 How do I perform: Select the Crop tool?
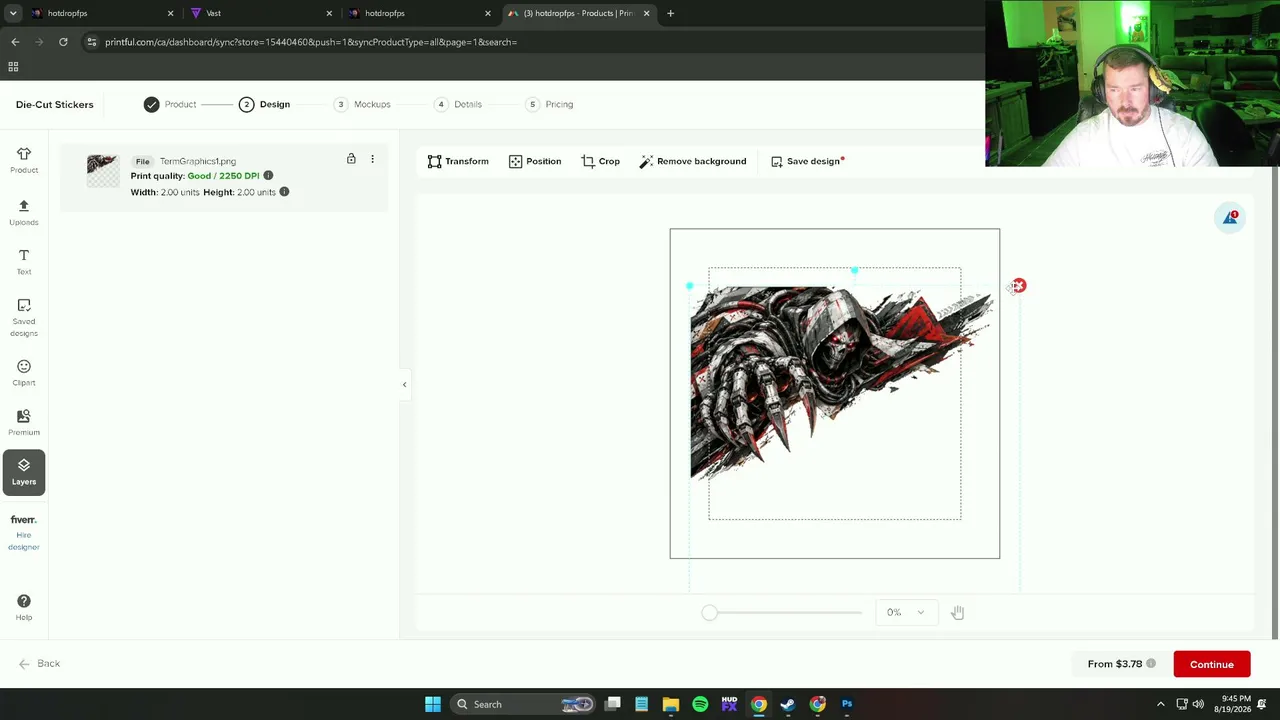[x=600, y=161]
